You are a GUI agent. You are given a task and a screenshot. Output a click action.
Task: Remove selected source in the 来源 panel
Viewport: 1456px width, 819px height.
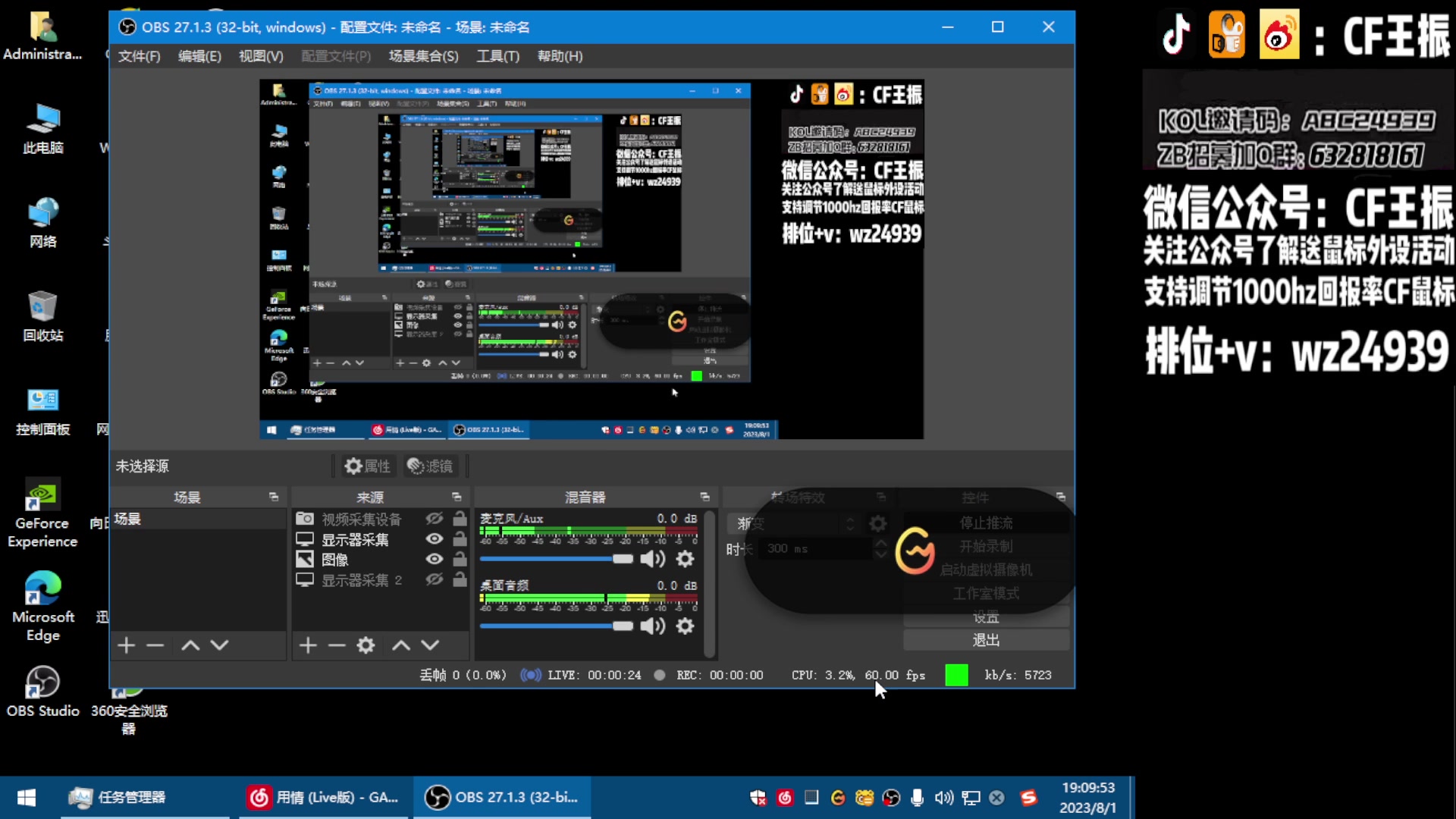(337, 645)
